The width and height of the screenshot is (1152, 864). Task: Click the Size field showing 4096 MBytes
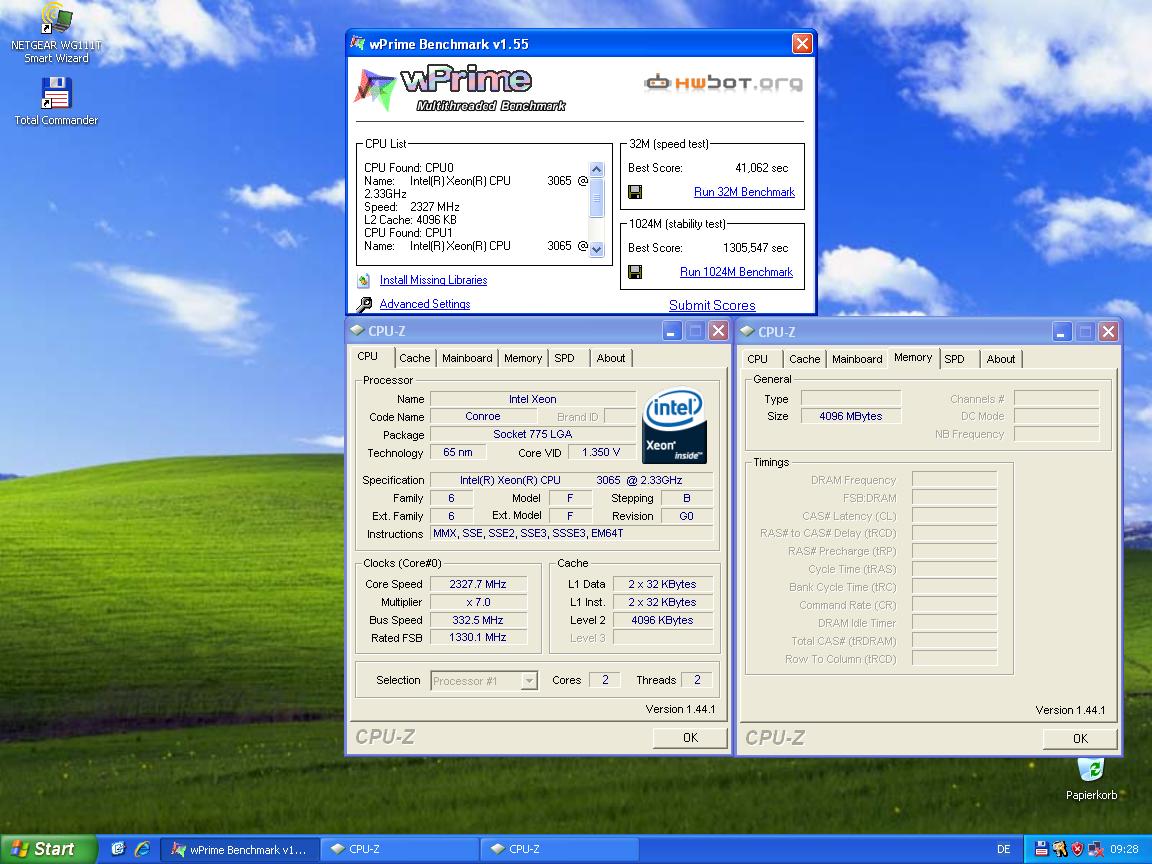click(851, 416)
